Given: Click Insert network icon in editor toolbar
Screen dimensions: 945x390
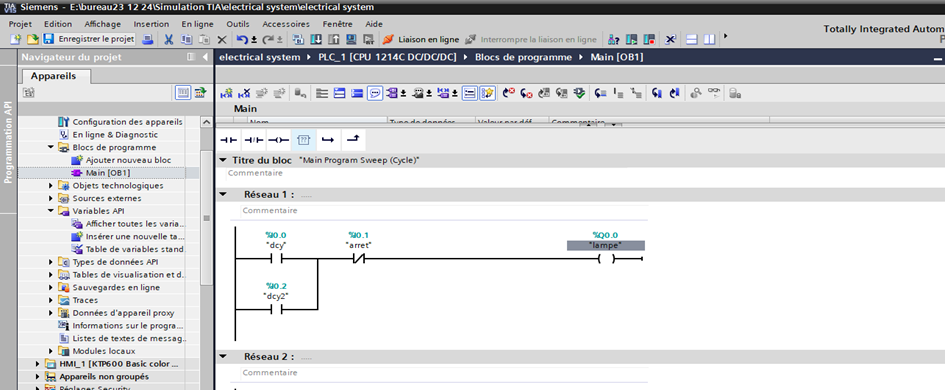Looking at the screenshot, I should (227, 93).
